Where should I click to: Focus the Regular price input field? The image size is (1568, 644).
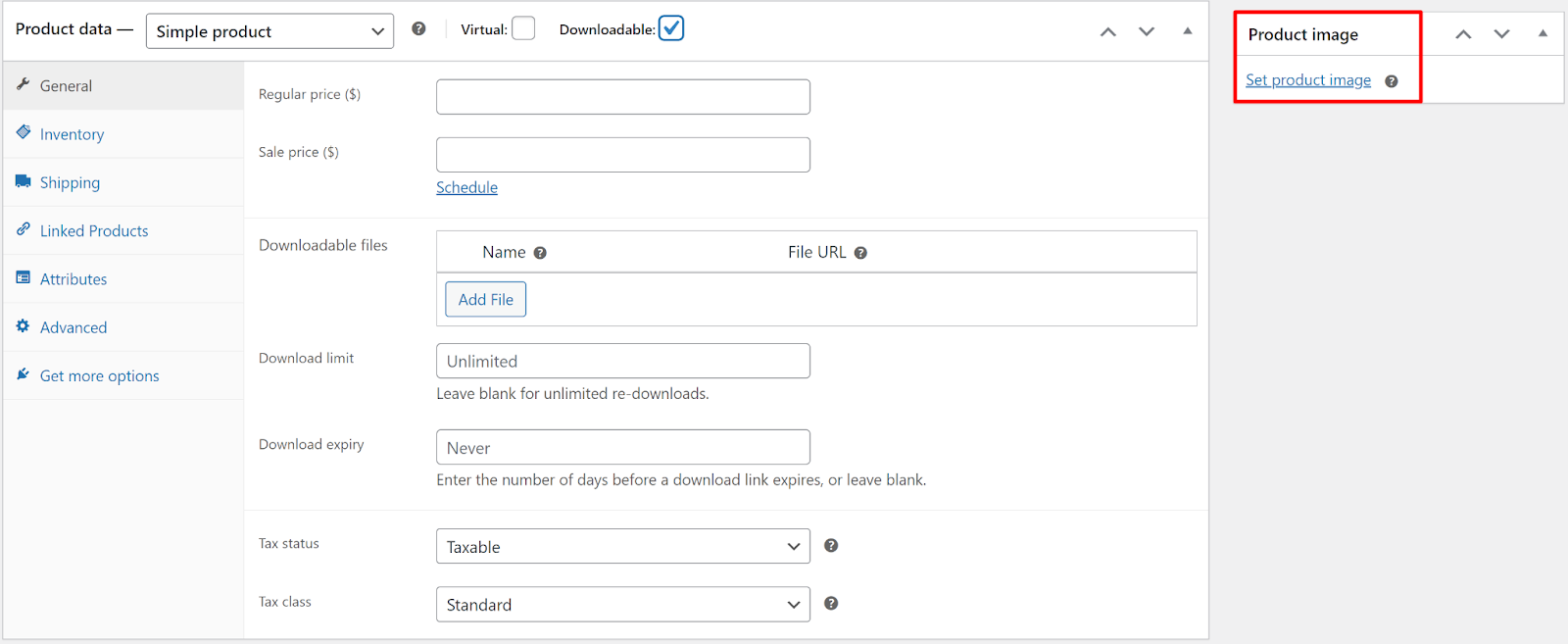622,97
